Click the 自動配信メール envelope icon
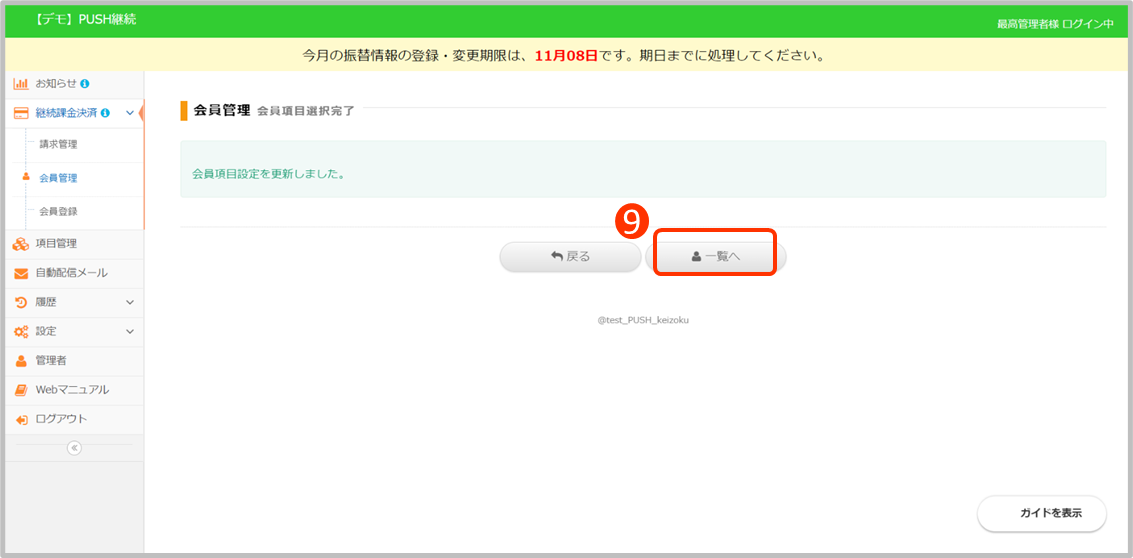Image resolution: width=1133 pixels, height=558 pixels. pyautogui.click(x=21, y=273)
